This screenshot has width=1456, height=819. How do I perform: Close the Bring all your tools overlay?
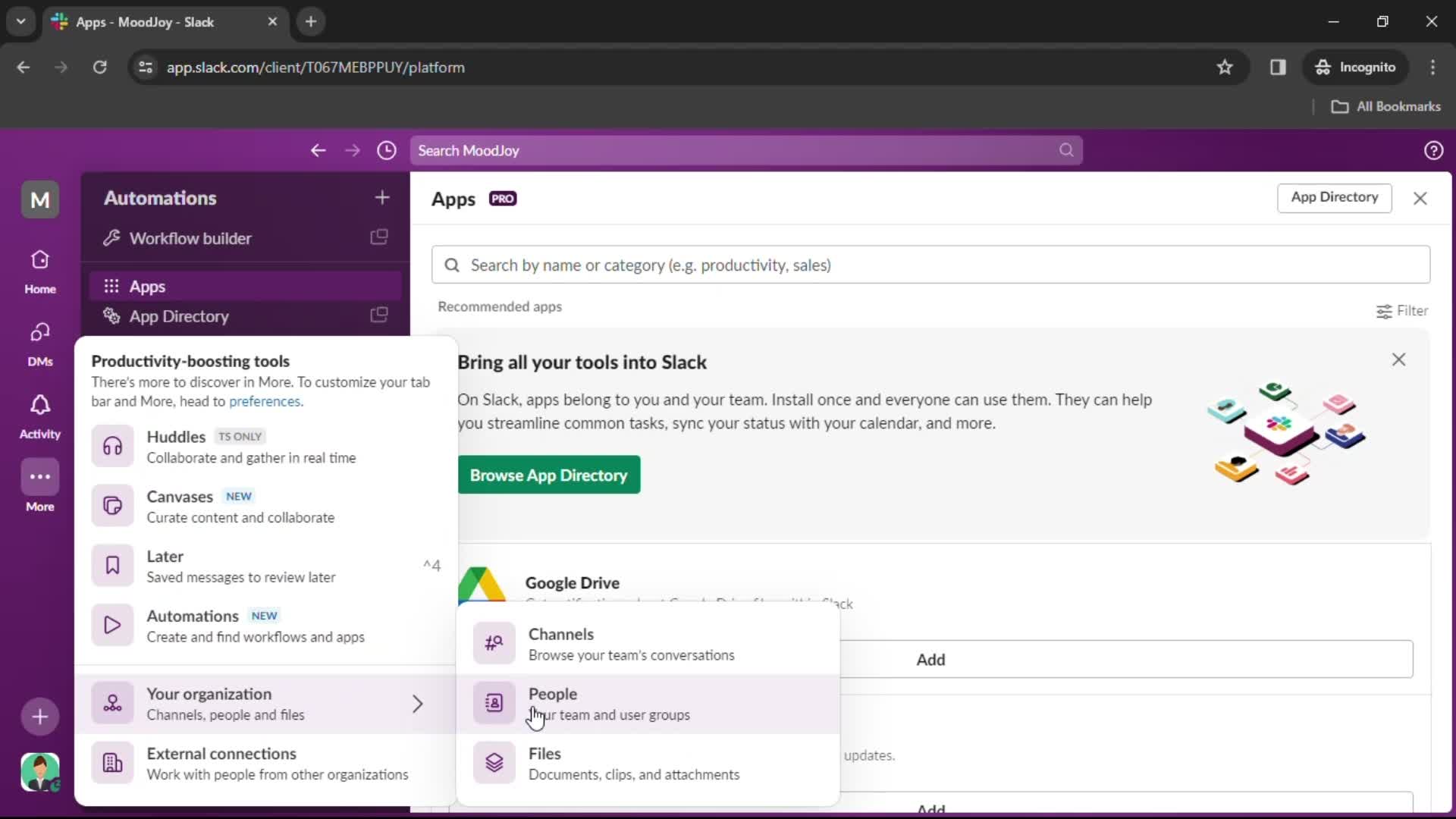tap(1398, 360)
